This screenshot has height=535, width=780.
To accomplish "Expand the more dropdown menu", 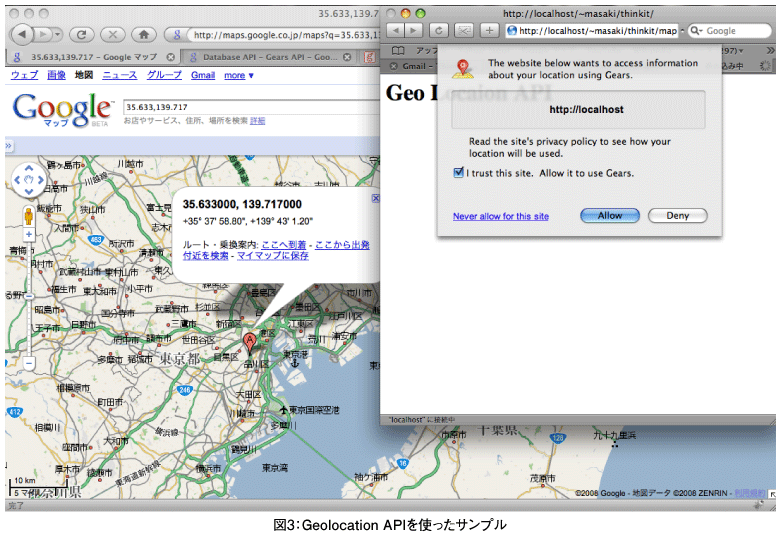I will 239,75.
